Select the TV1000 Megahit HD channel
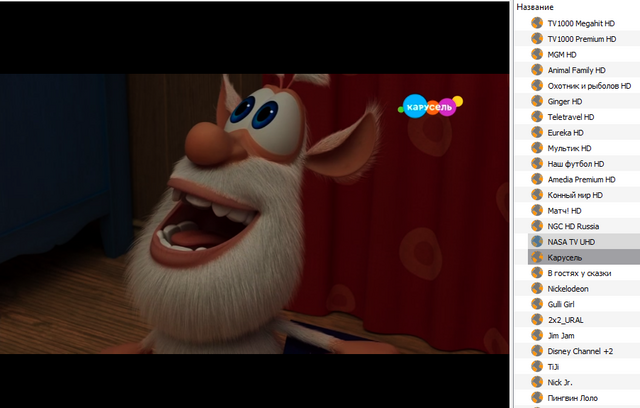Screen dimensions: 640x408 coord(581,24)
